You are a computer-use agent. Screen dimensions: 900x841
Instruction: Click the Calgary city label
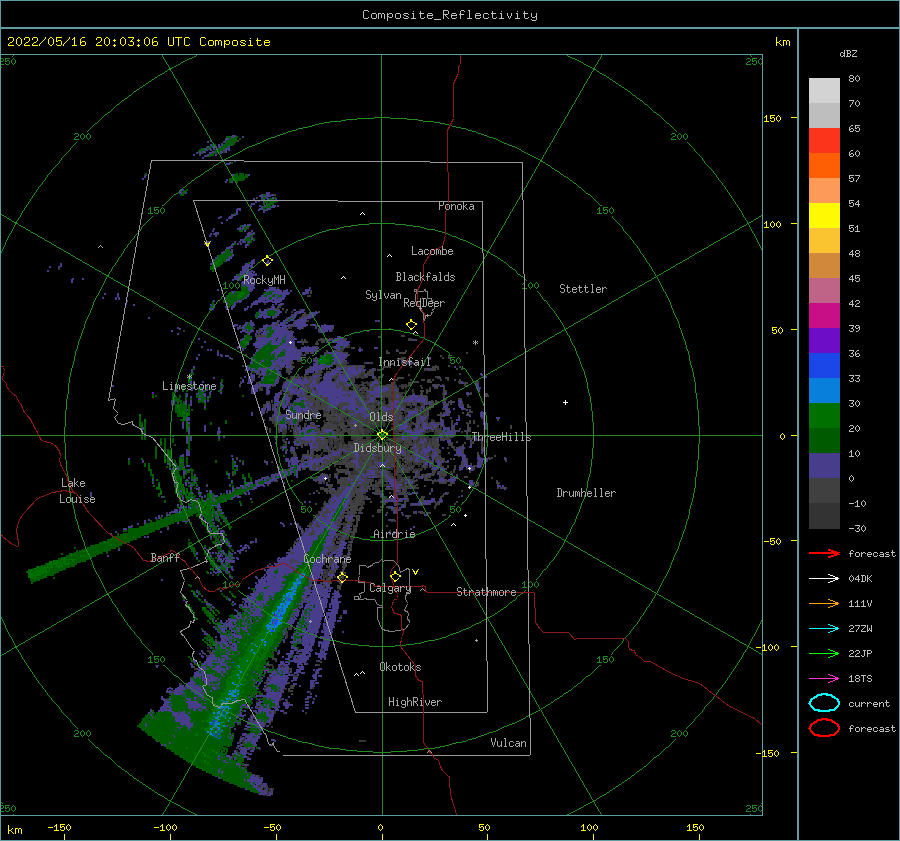click(390, 588)
